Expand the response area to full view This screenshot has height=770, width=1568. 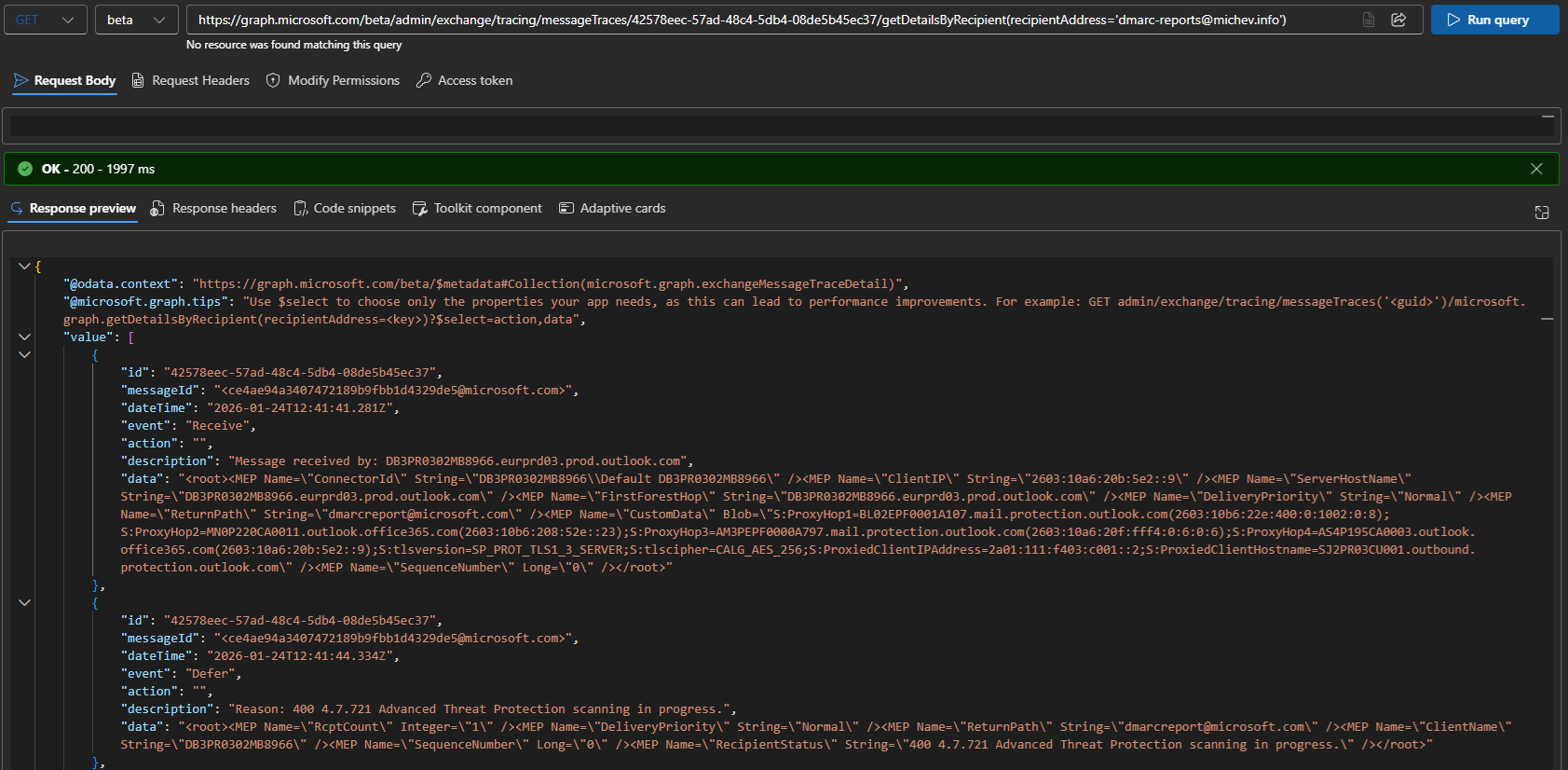(1542, 213)
